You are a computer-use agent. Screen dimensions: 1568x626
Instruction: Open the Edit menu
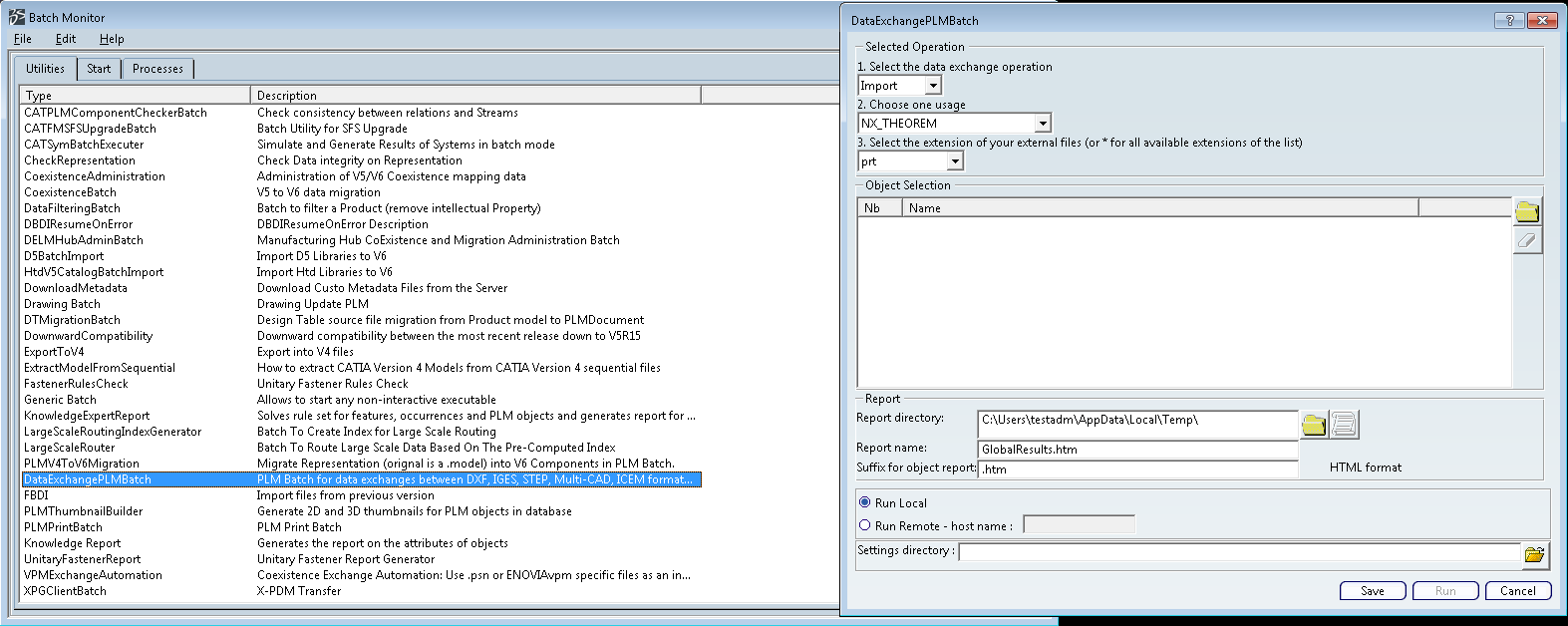pyautogui.click(x=66, y=39)
